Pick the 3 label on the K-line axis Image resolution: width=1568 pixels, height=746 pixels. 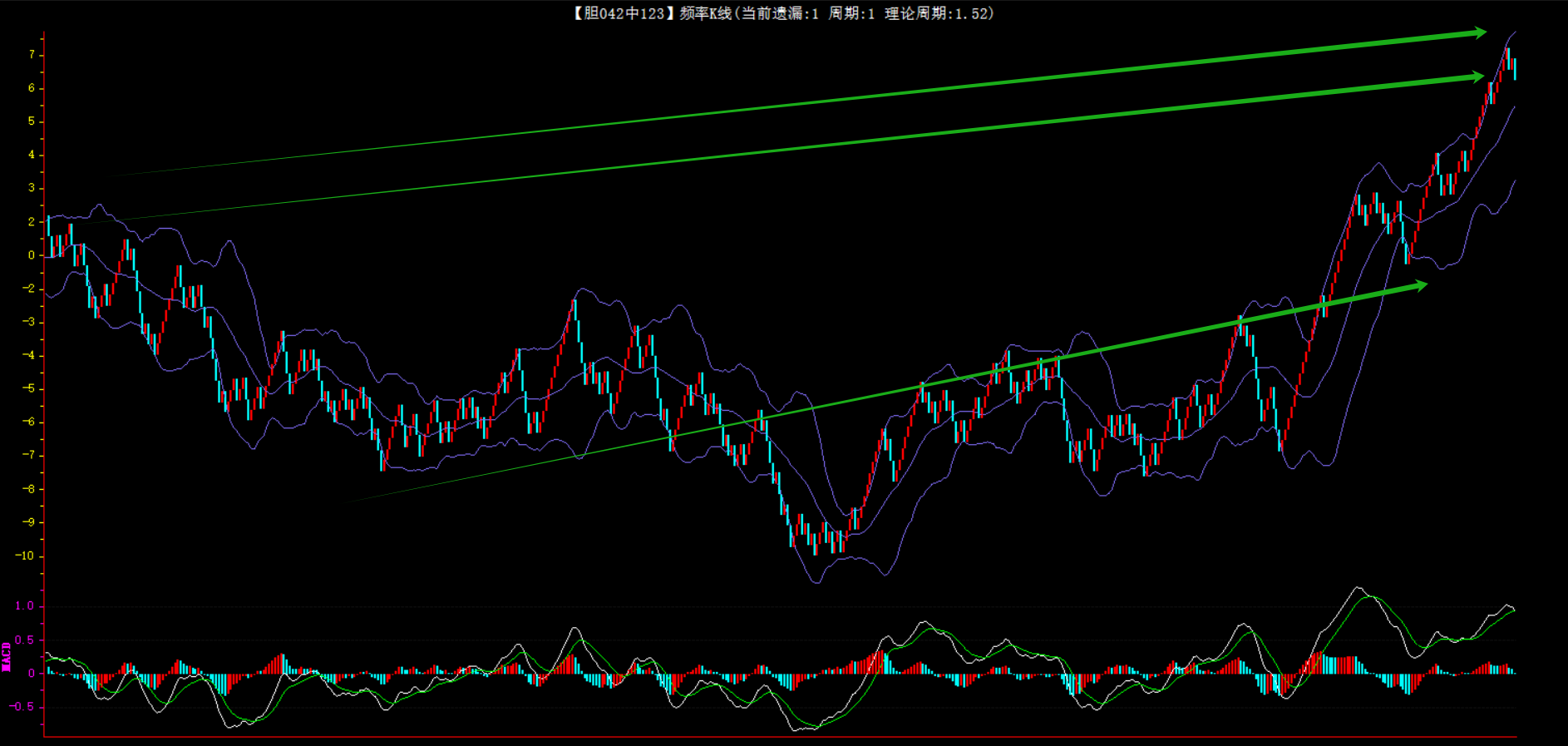click(x=32, y=188)
